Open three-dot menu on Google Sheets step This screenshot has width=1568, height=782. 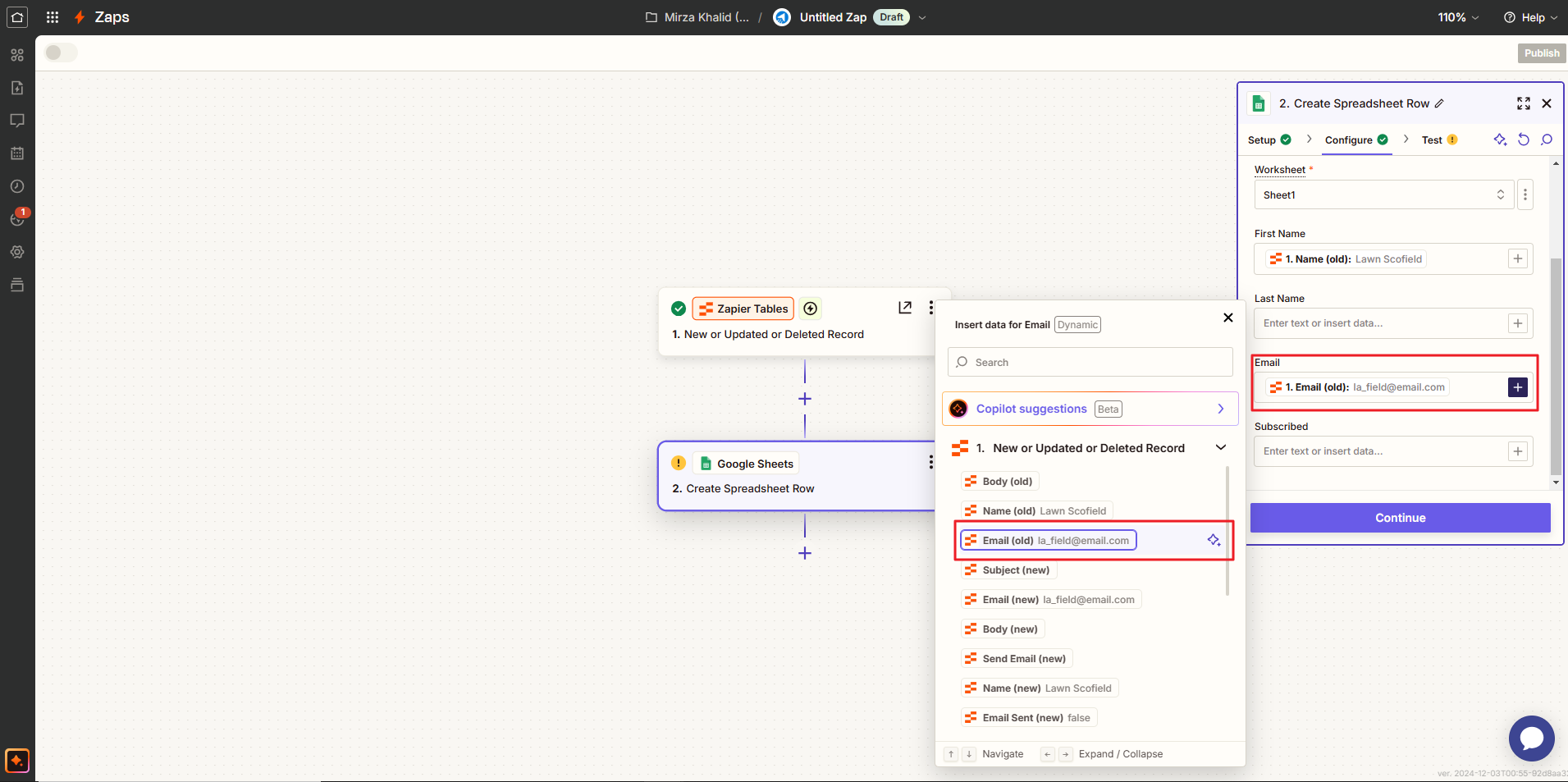click(x=930, y=463)
